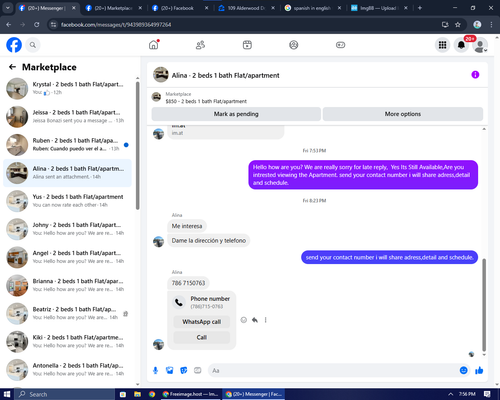Go to the Home feed icon
The image size is (500, 400).
154,45
